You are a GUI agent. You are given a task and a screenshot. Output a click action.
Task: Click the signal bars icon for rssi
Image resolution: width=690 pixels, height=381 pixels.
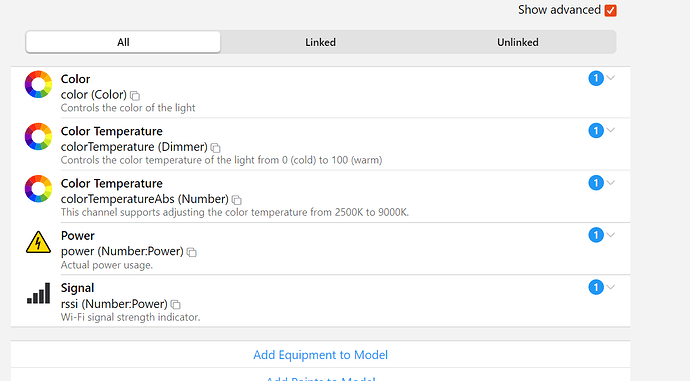point(38,293)
